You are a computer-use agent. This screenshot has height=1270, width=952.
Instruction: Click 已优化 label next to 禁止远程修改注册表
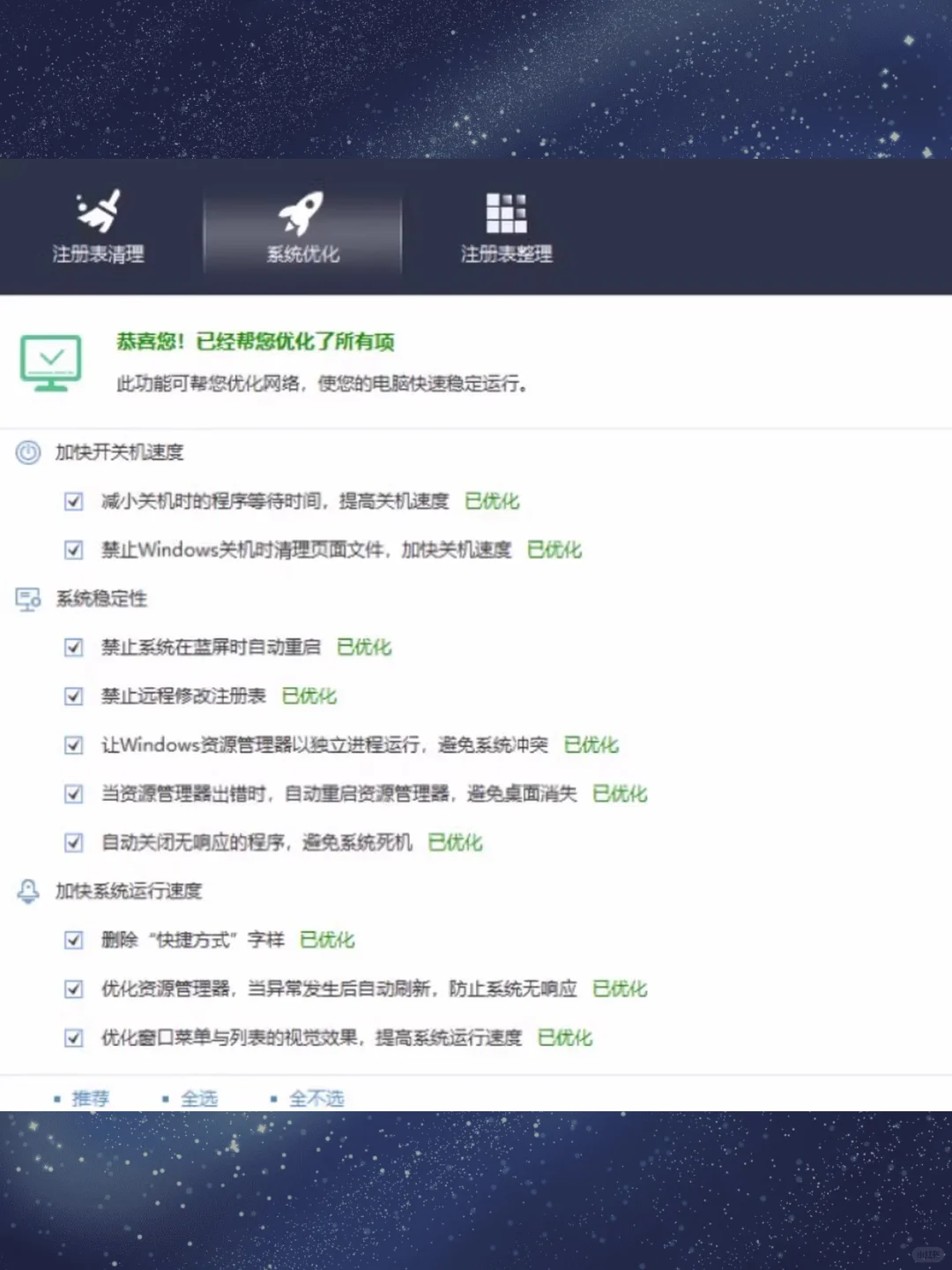(x=309, y=696)
